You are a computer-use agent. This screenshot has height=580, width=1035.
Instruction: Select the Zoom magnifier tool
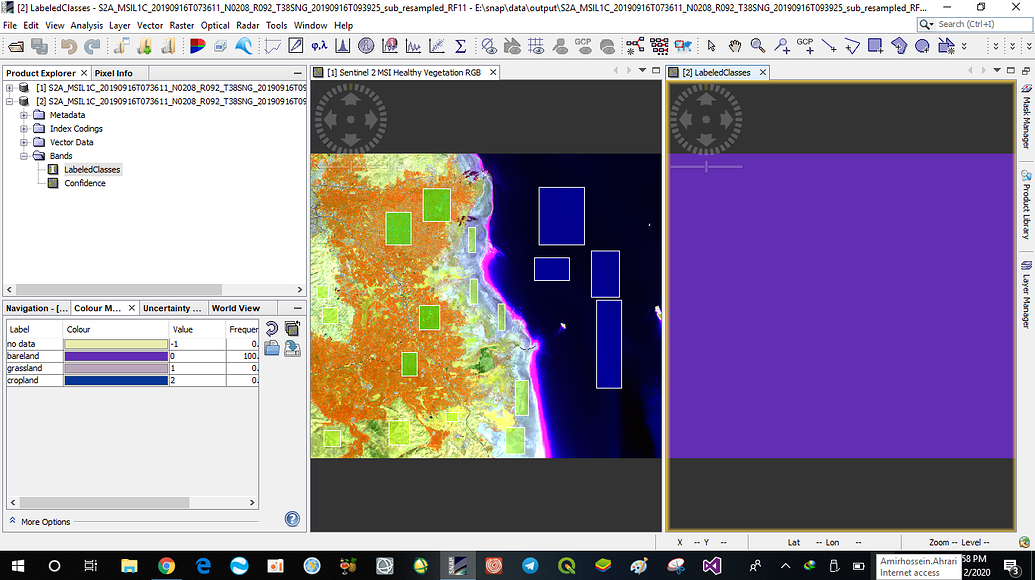[x=758, y=46]
